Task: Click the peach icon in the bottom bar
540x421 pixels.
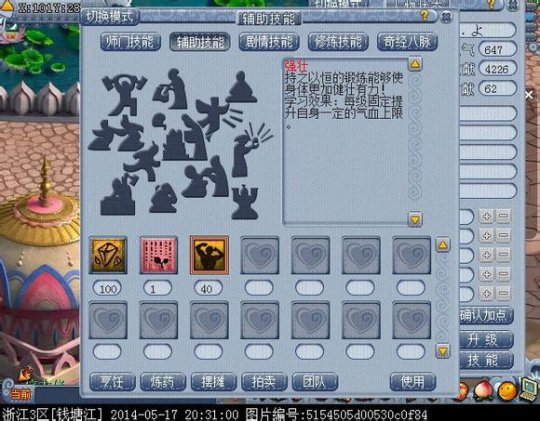Action: [x=484, y=391]
